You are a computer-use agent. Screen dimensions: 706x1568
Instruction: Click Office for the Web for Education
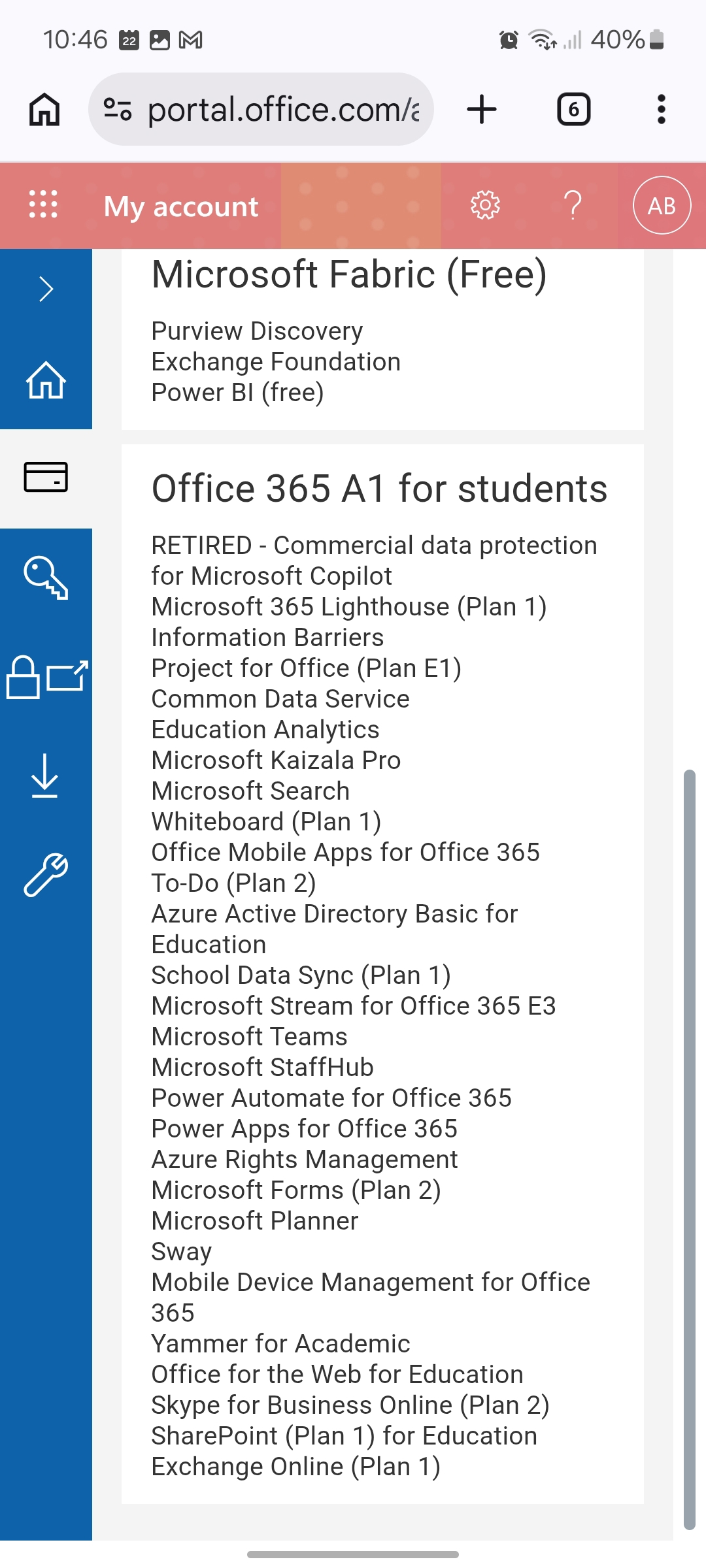pyautogui.click(x=337, y=1375)
